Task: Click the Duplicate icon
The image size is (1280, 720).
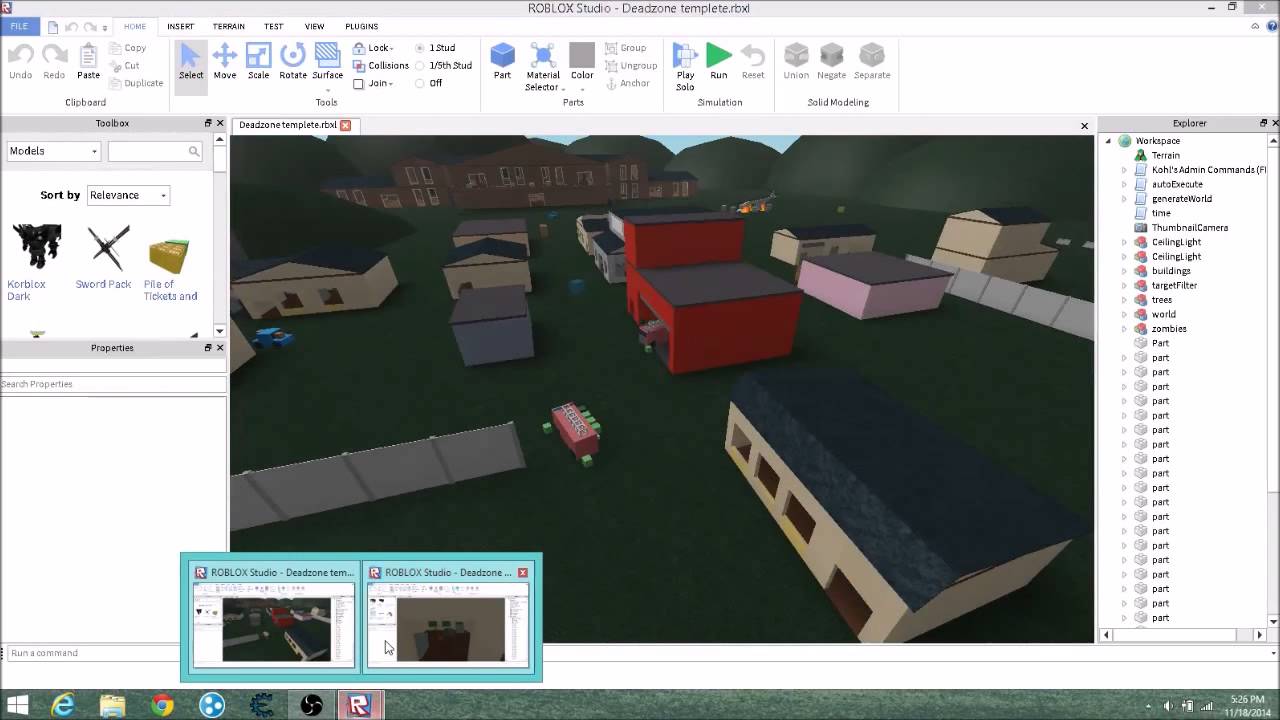Action: point(114,83)
